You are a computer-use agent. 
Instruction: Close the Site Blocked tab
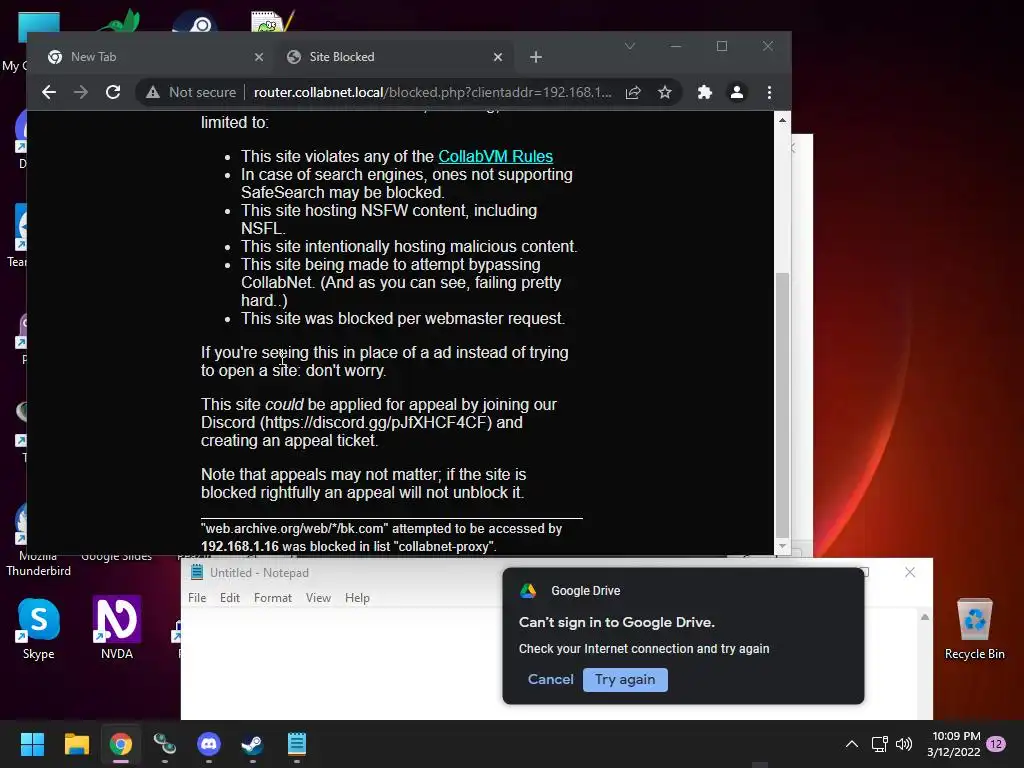(498, 57)
